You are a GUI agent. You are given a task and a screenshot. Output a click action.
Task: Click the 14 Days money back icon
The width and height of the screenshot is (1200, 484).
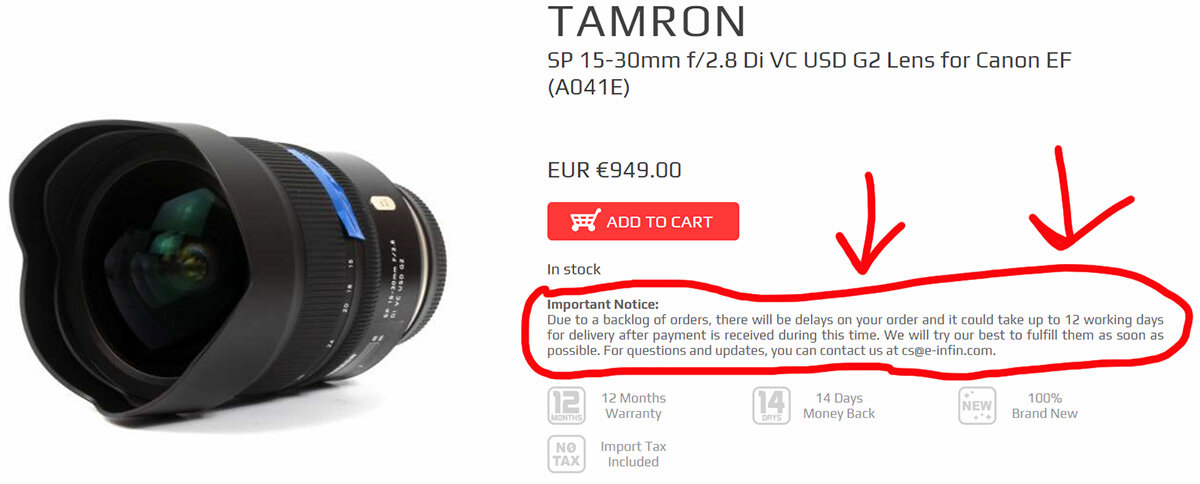pos(772,406)
